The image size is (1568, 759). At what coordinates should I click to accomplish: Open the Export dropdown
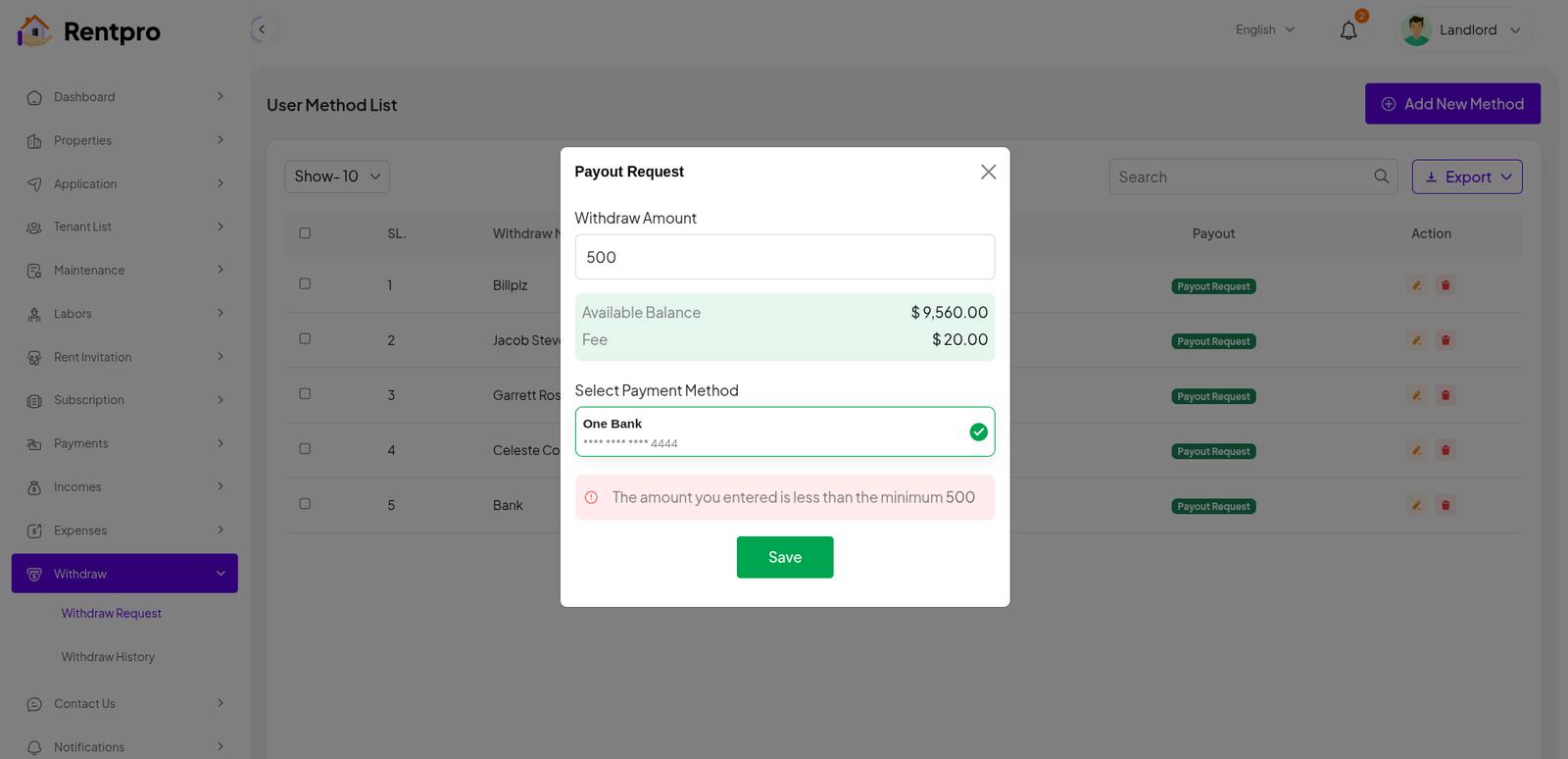(x=1466, y=177)
